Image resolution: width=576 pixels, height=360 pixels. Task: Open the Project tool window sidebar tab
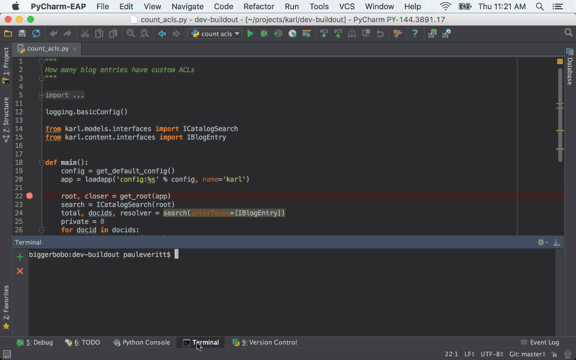click(6, 66)
